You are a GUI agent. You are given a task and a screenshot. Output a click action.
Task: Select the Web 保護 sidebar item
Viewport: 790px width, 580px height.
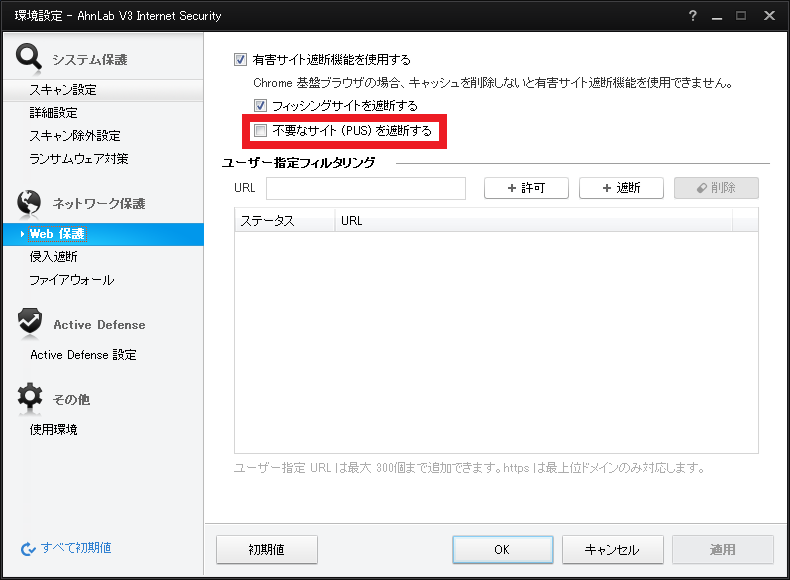(x=103, y=234)
